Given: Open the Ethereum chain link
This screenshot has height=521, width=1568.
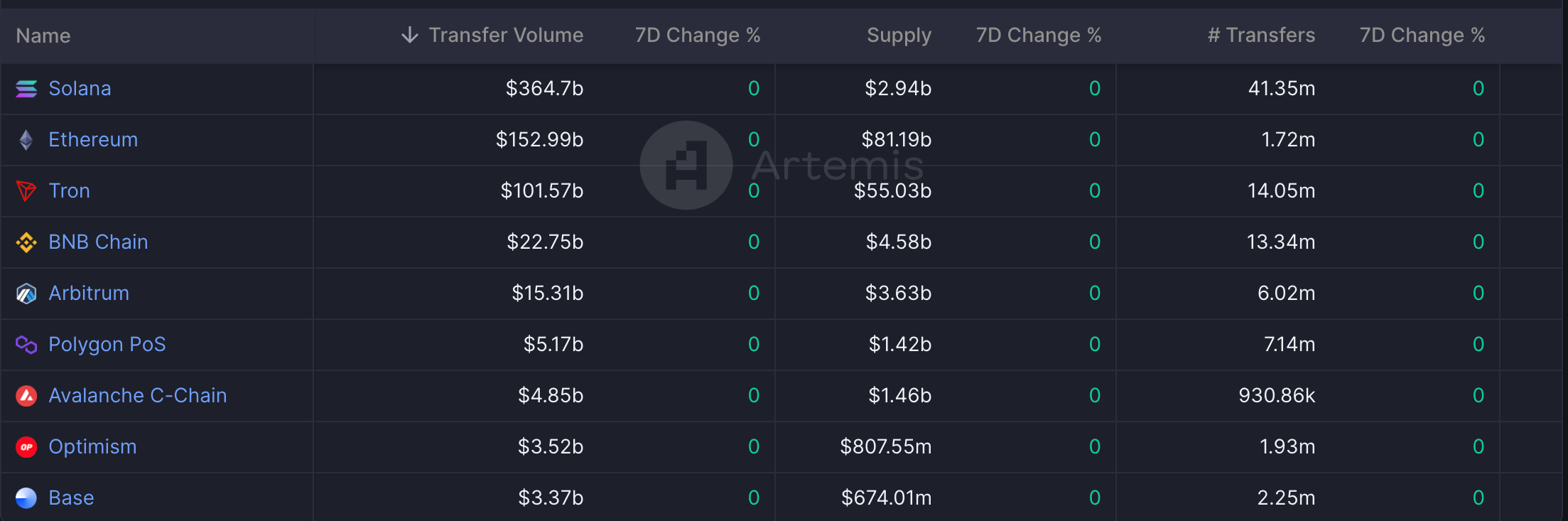Looking at the screenshot, I should pos(93,140).
